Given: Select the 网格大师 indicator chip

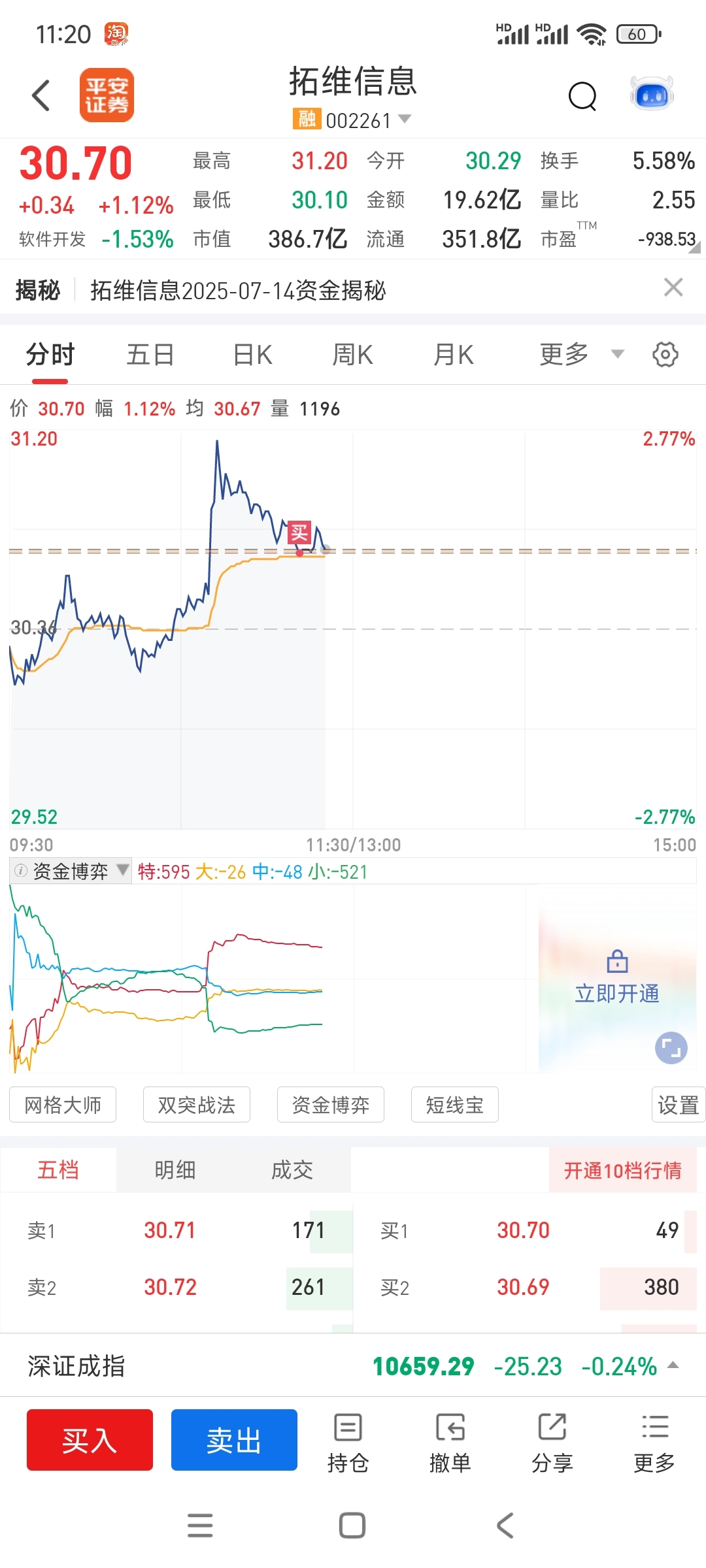Looking at the screenshot, I should [x=63, y=1105].
